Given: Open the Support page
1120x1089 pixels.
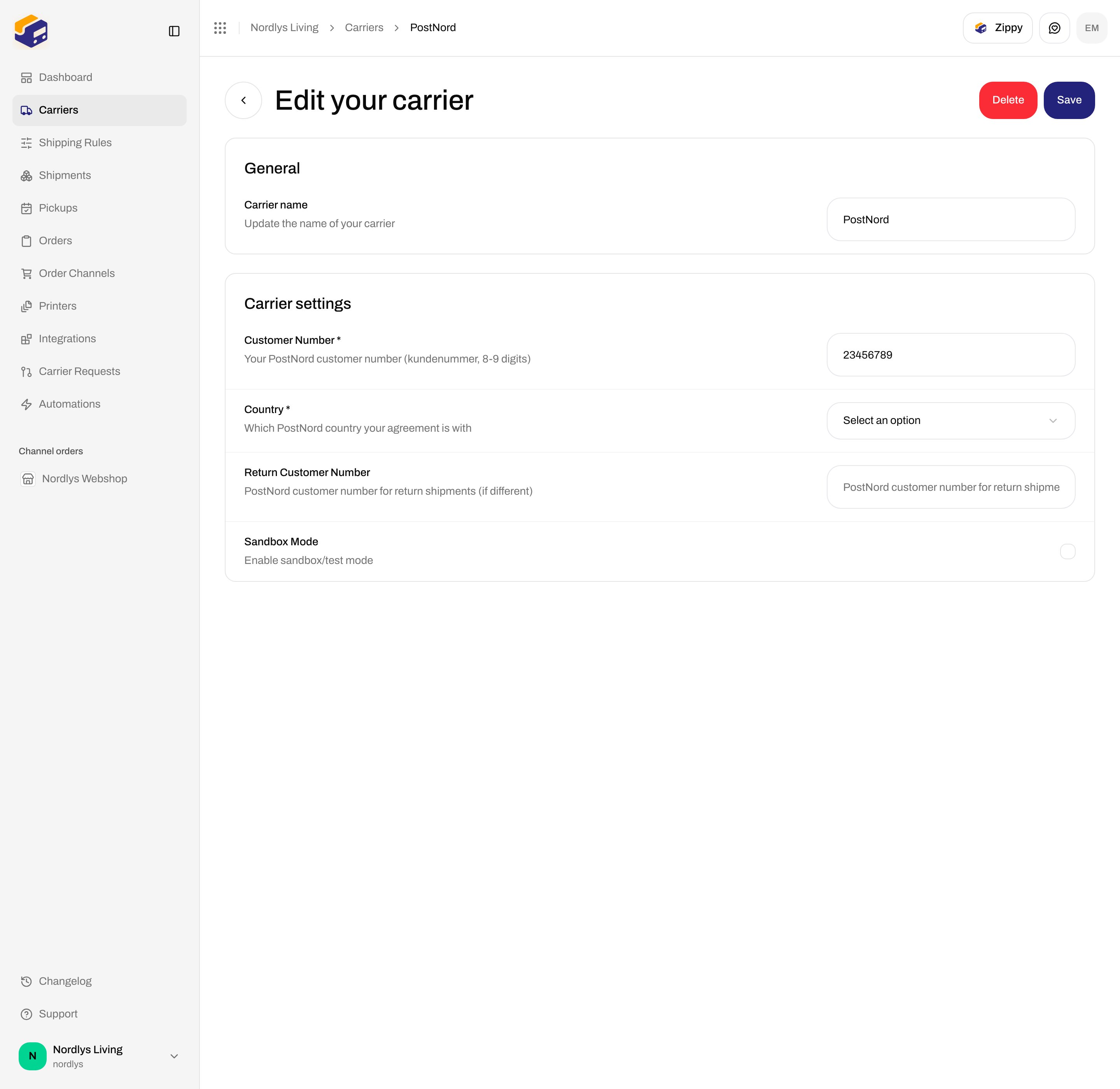Looking at the screenshot, I should (x=100, y=1014).
